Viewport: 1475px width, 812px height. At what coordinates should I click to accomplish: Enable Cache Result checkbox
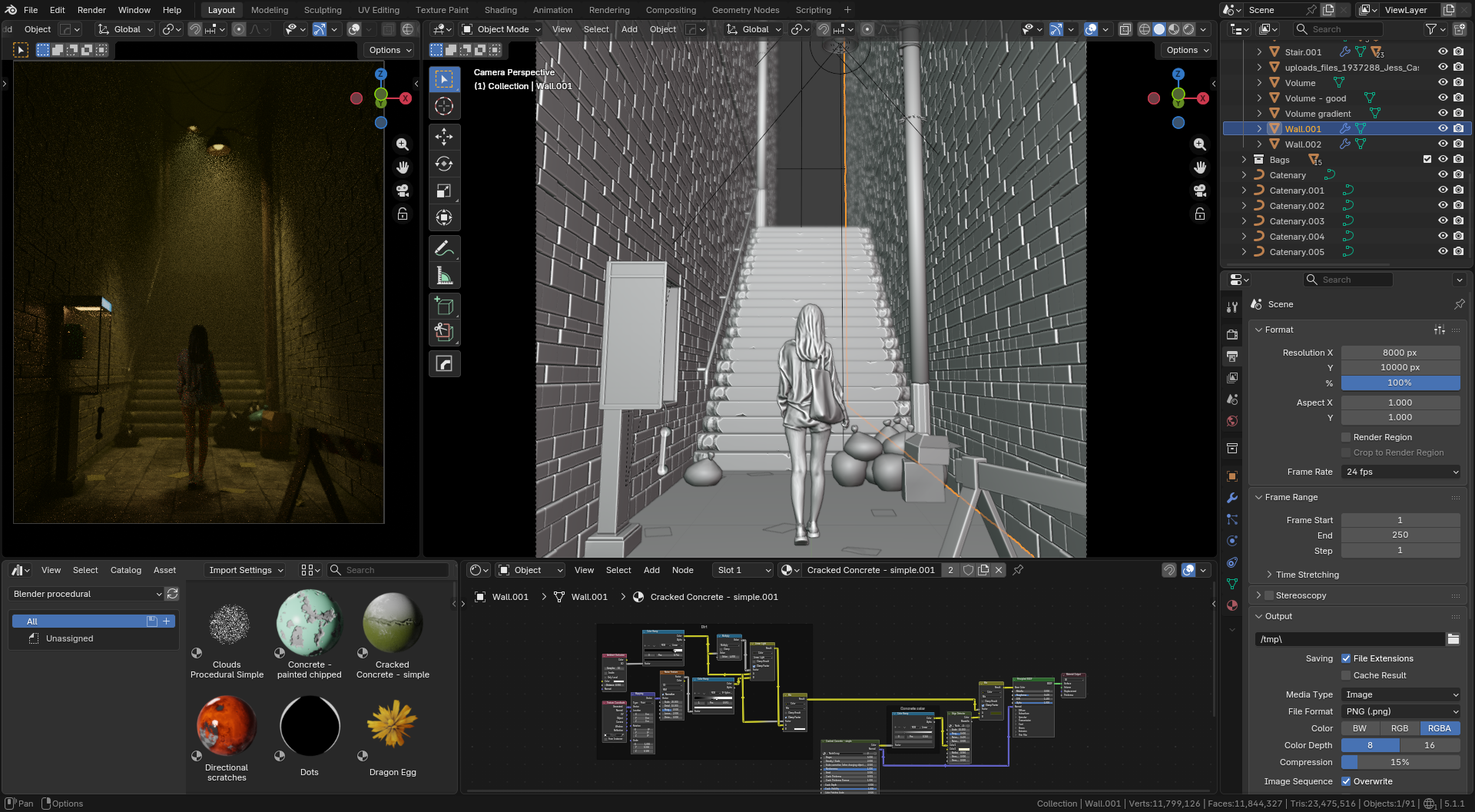point(1346,675)
